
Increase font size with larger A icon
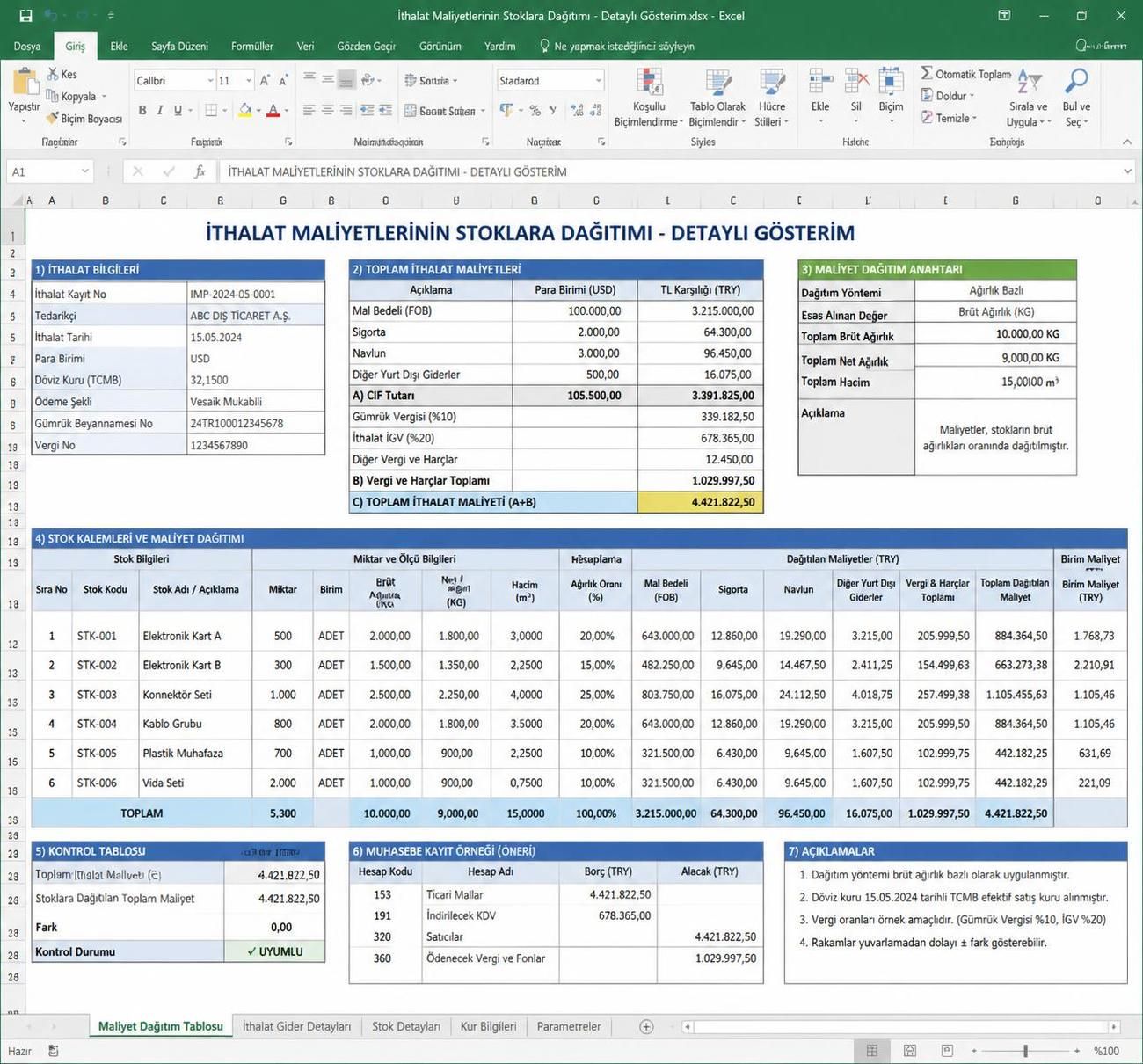point(264,80)
